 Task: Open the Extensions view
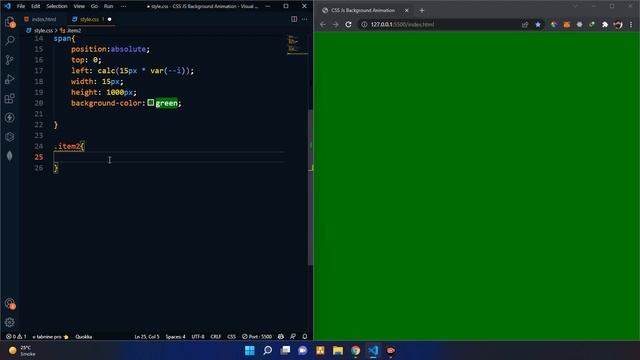(10, 98)
